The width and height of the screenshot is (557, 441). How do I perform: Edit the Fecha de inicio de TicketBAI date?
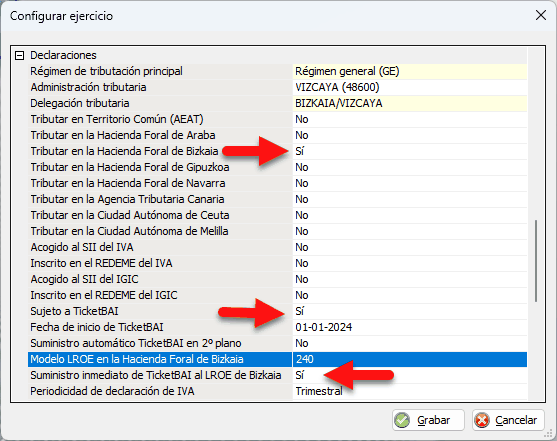tap(410, 327)
